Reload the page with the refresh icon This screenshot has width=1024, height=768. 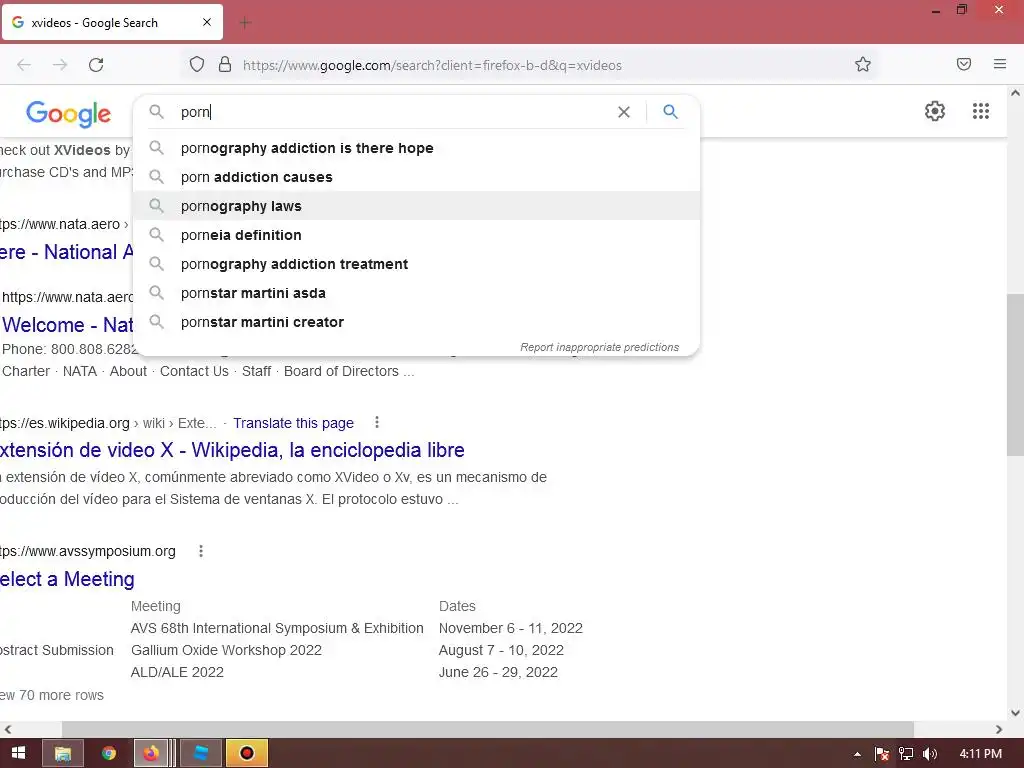(x=96, y=65)
